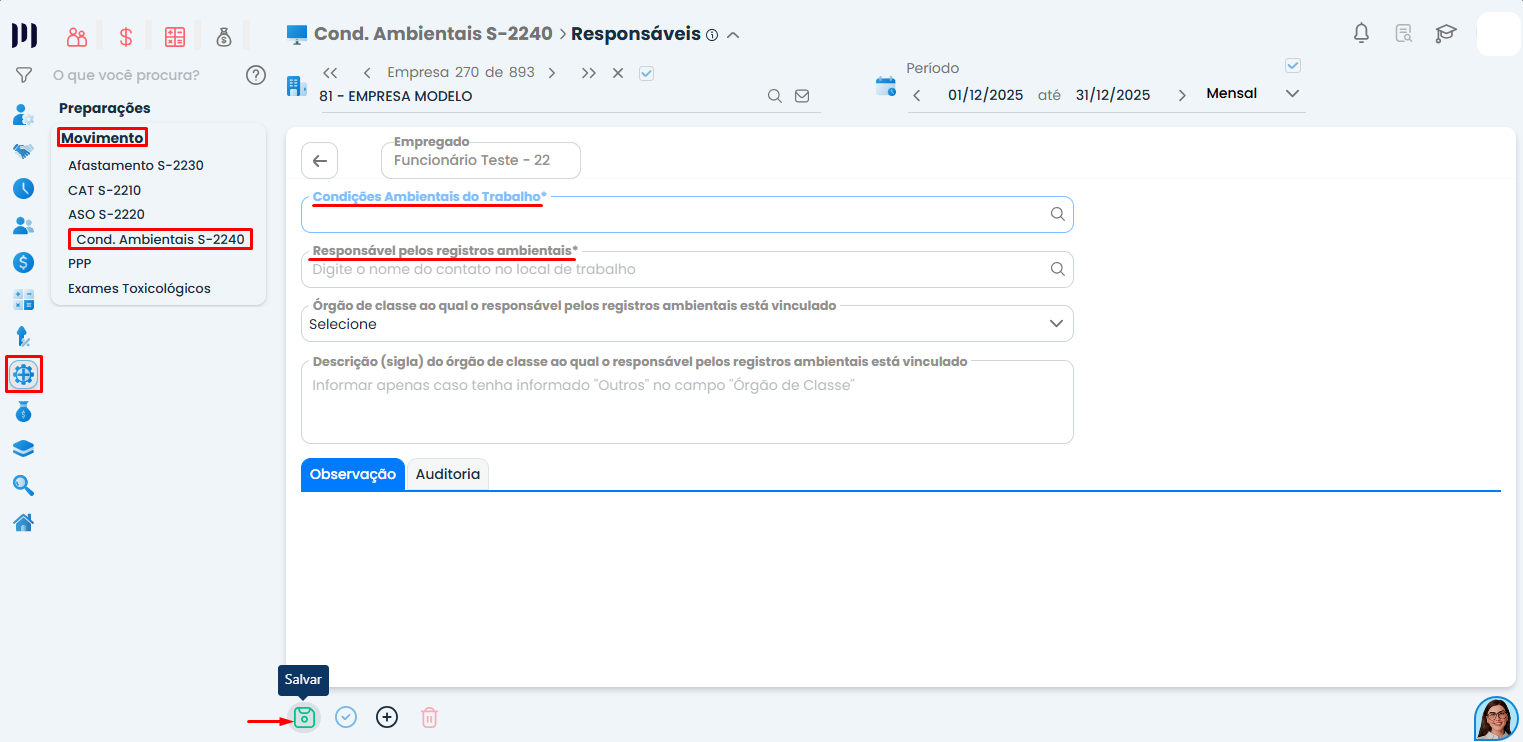Go to home icon in sidebar
Viewport: 1523px width, 742px height.
coord(23,522)
